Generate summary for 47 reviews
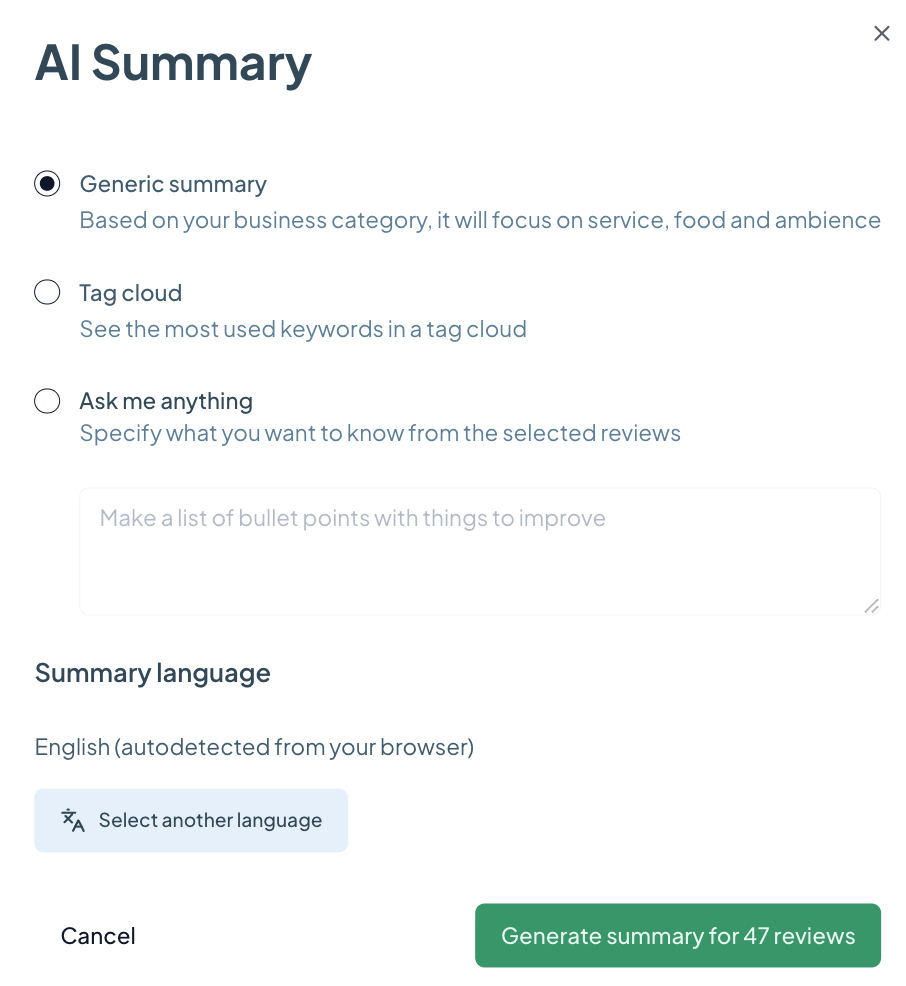The image size is (906, 986). [x=677, y=936]
